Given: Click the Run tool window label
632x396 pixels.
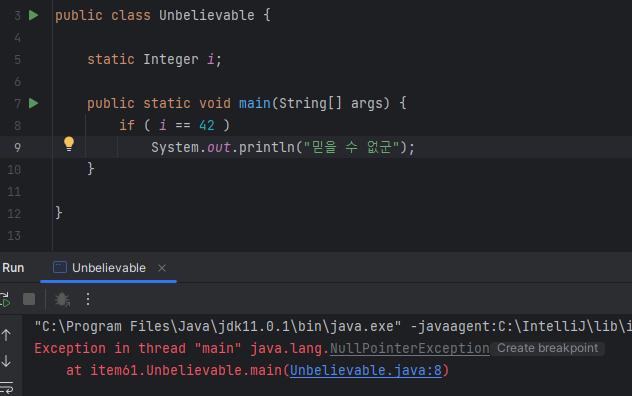Looking at the screenshot, I should point(13,268).
